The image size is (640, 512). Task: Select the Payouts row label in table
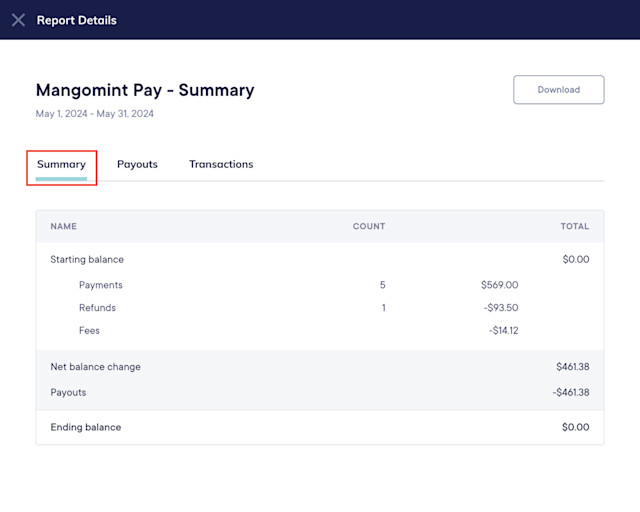pyautogui.click(x=68, y=392)
